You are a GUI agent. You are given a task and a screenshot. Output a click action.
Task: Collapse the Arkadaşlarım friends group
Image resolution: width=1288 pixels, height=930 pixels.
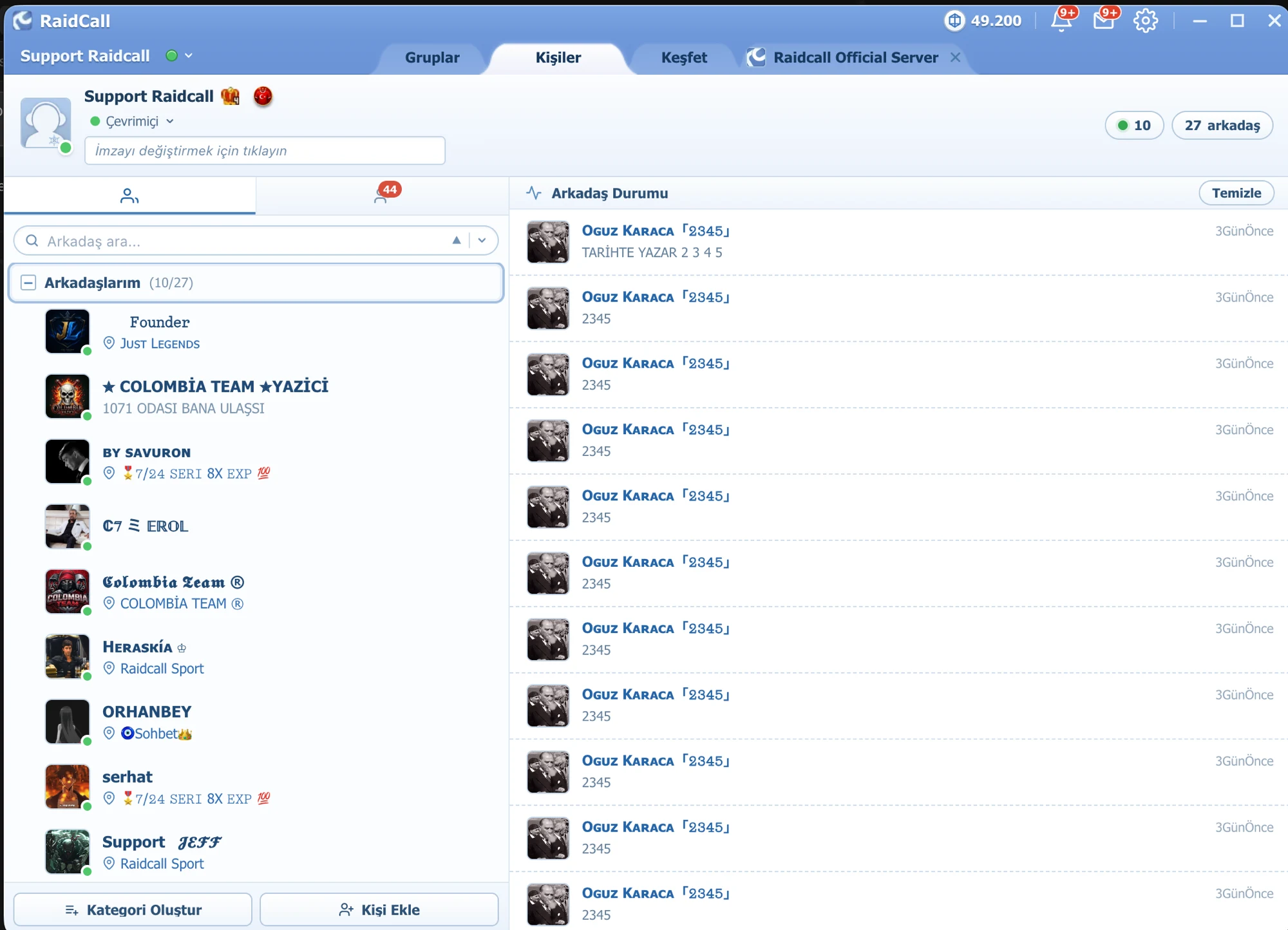coord(28,282)
